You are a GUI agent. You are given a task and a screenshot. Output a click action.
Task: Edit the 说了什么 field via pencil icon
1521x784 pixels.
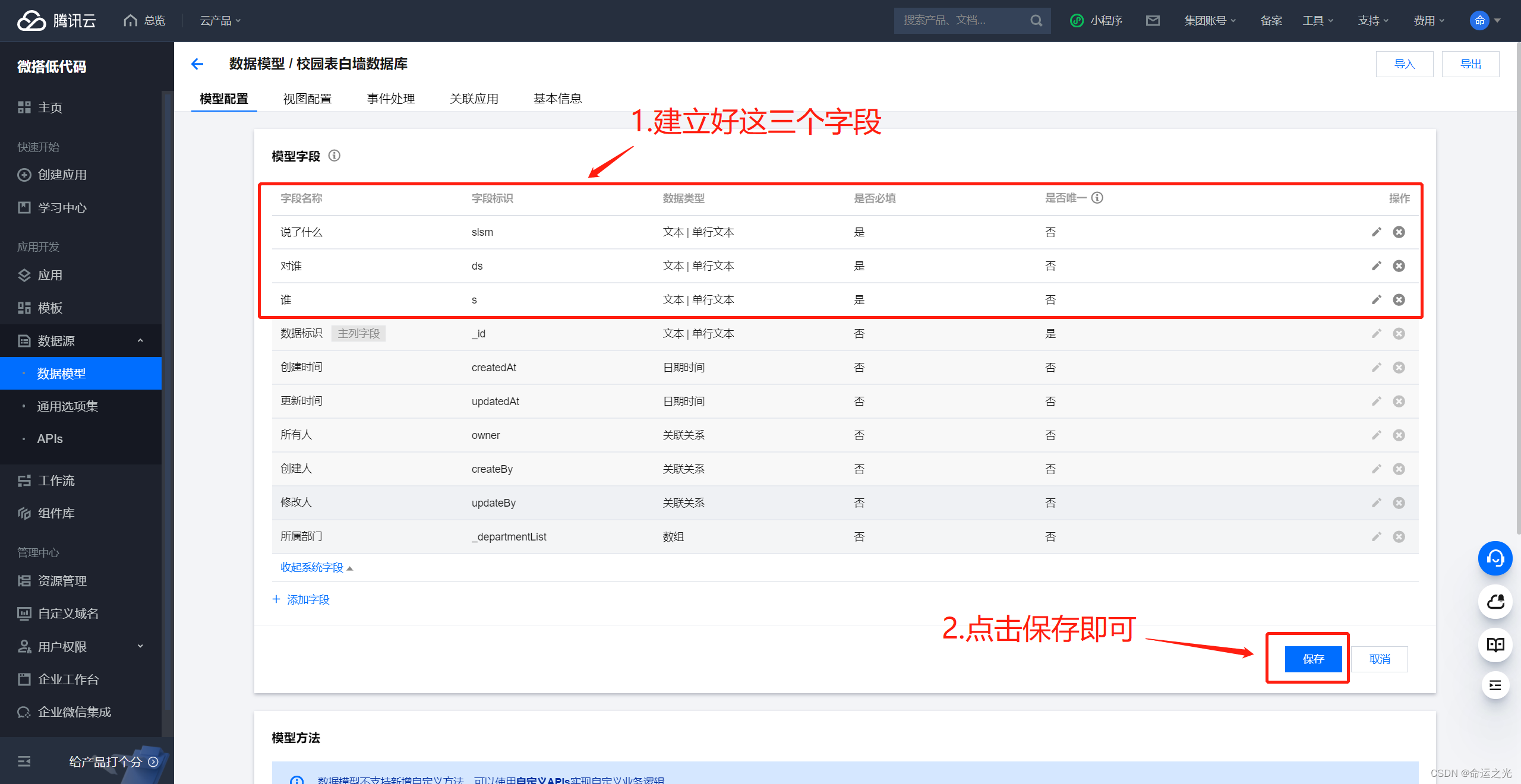click(x=1376, y=232)
